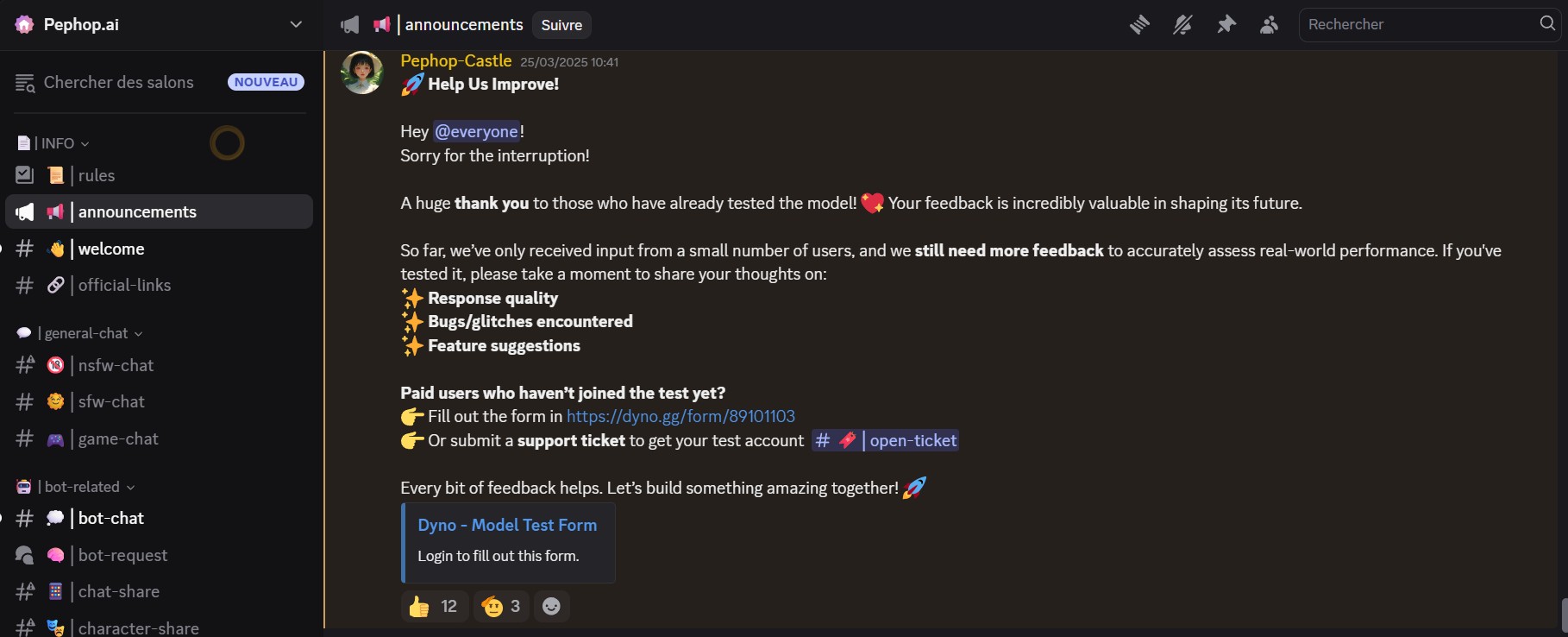Collapse the general-chat category

click(x=141, y=333)
